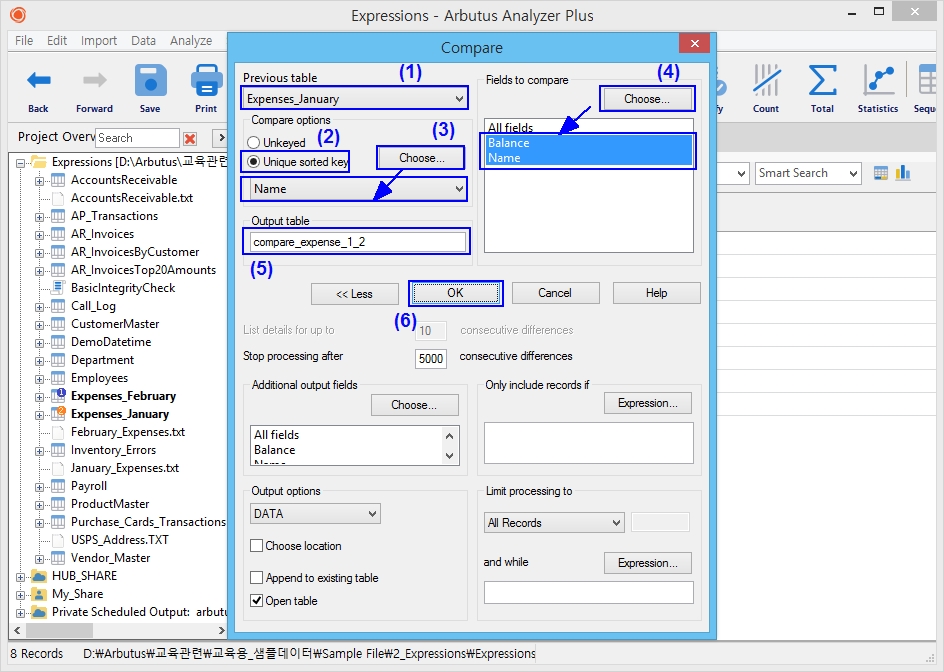The image size is (944, 672).
Task: Open the Previous table dropdown
Action: (354, 98)
